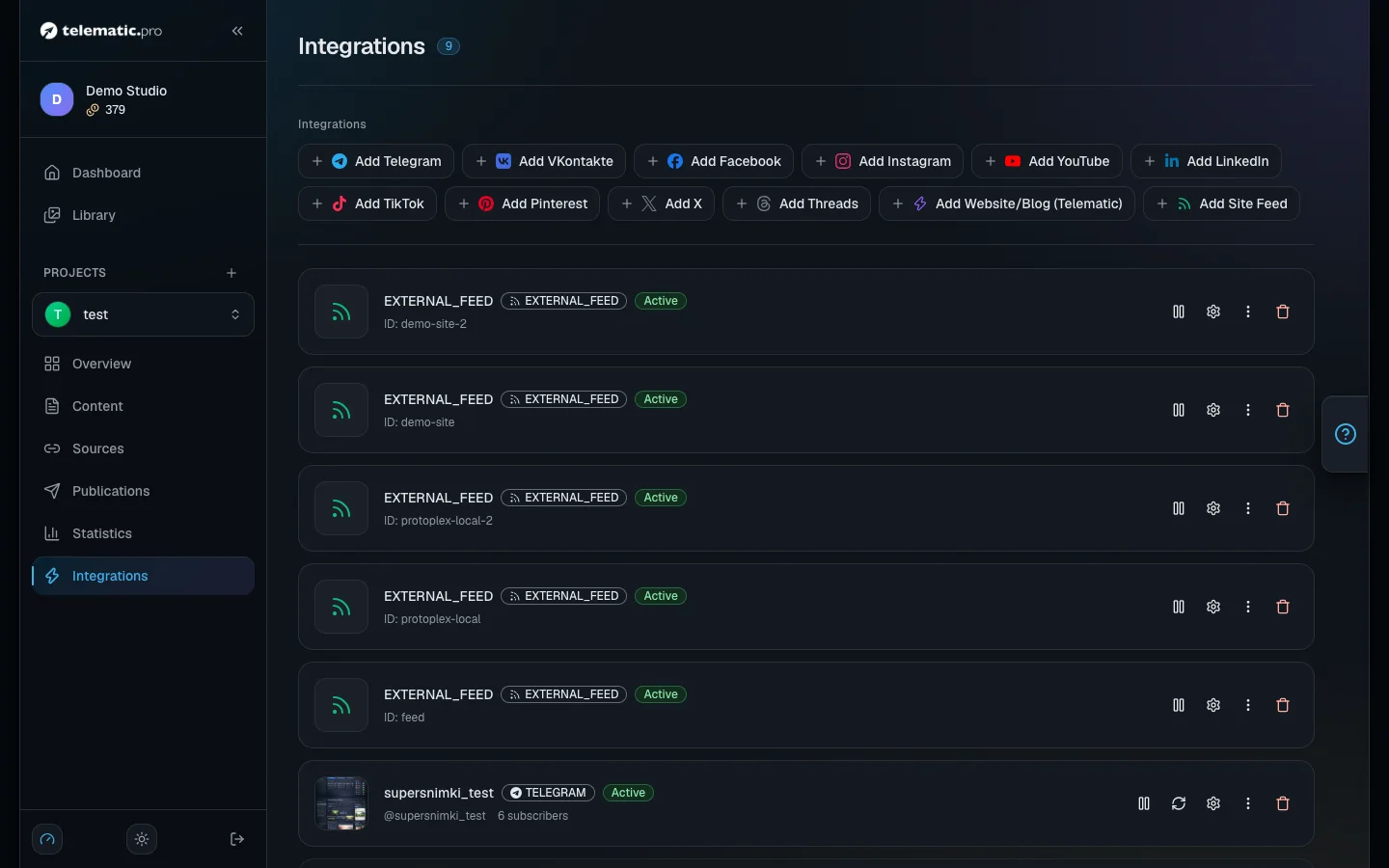Click the supersnimki_test channel thumbnail
Screen dimensions: 1389x868
pos(341,803)
